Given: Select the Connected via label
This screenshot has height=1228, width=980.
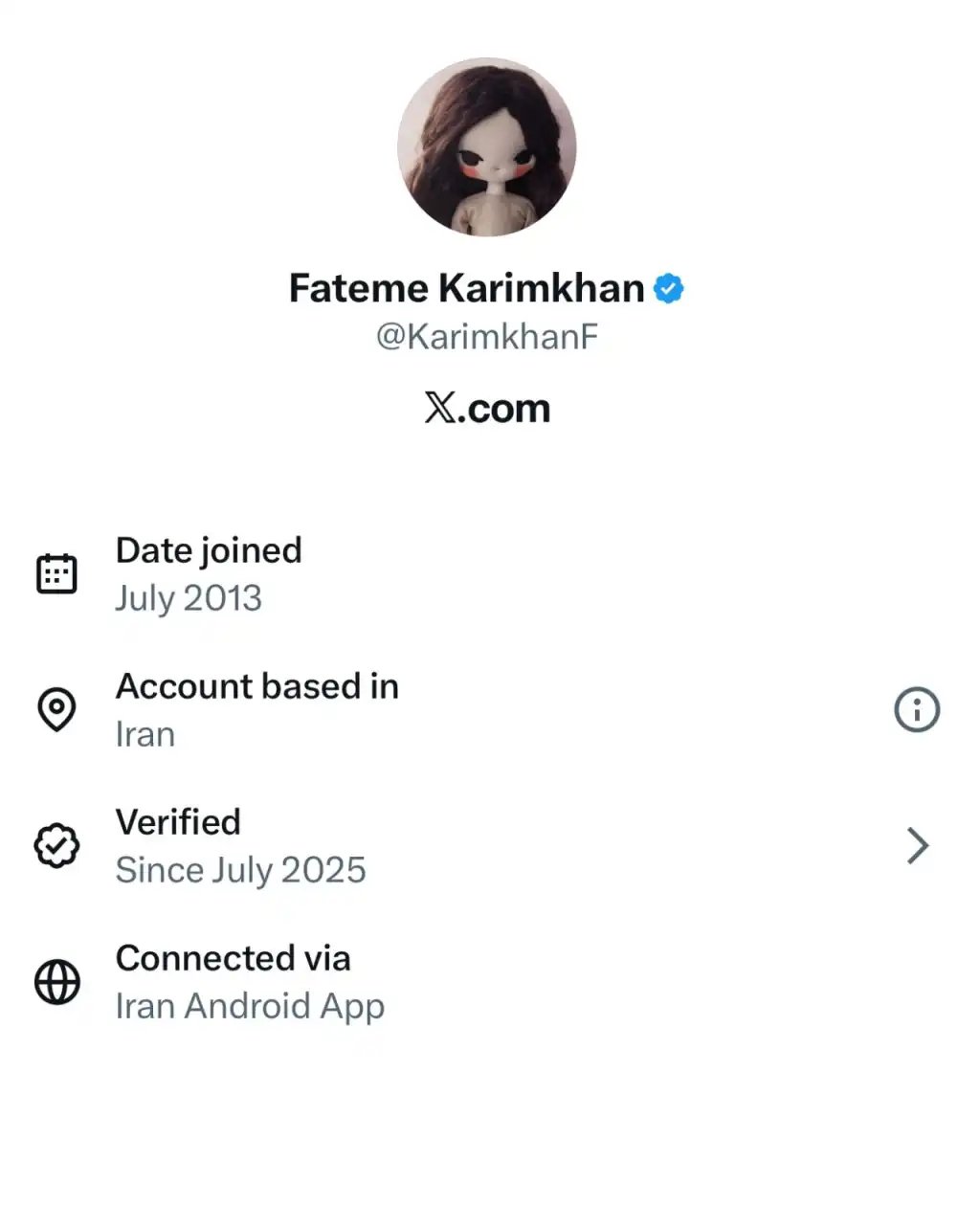Looking at the screenshot, I should 233,958.
